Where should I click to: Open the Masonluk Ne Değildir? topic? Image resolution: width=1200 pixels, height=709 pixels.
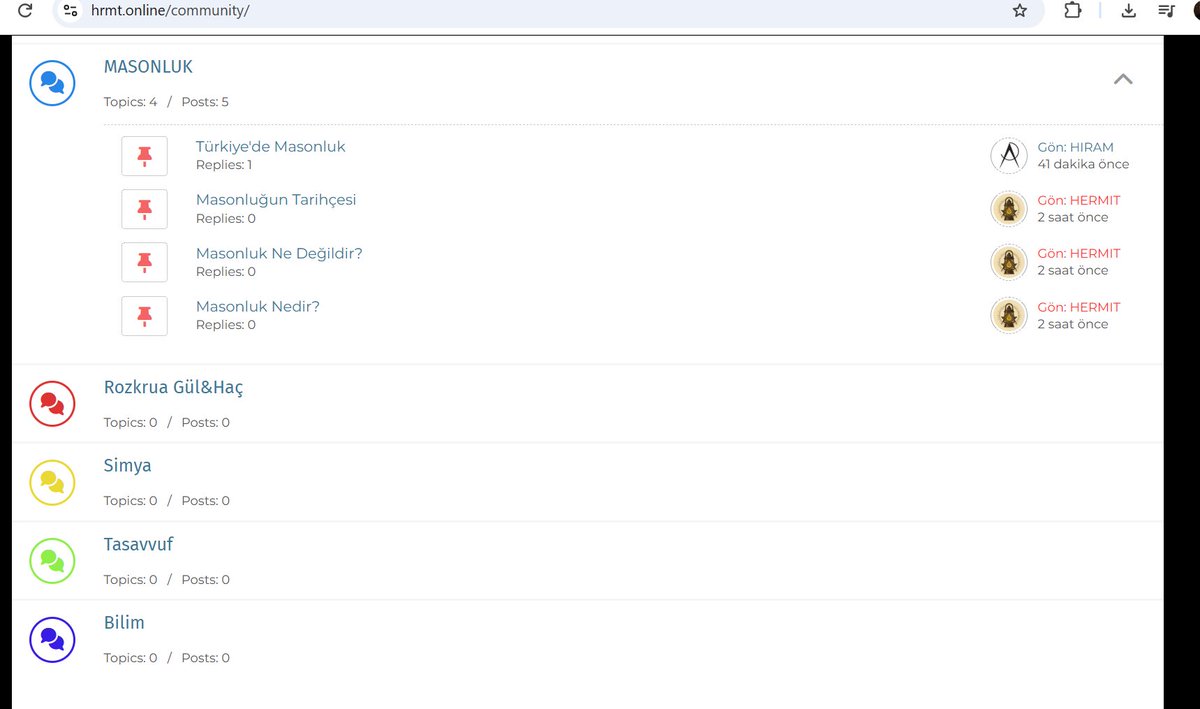pyautogui.click(x=279, y=253)
